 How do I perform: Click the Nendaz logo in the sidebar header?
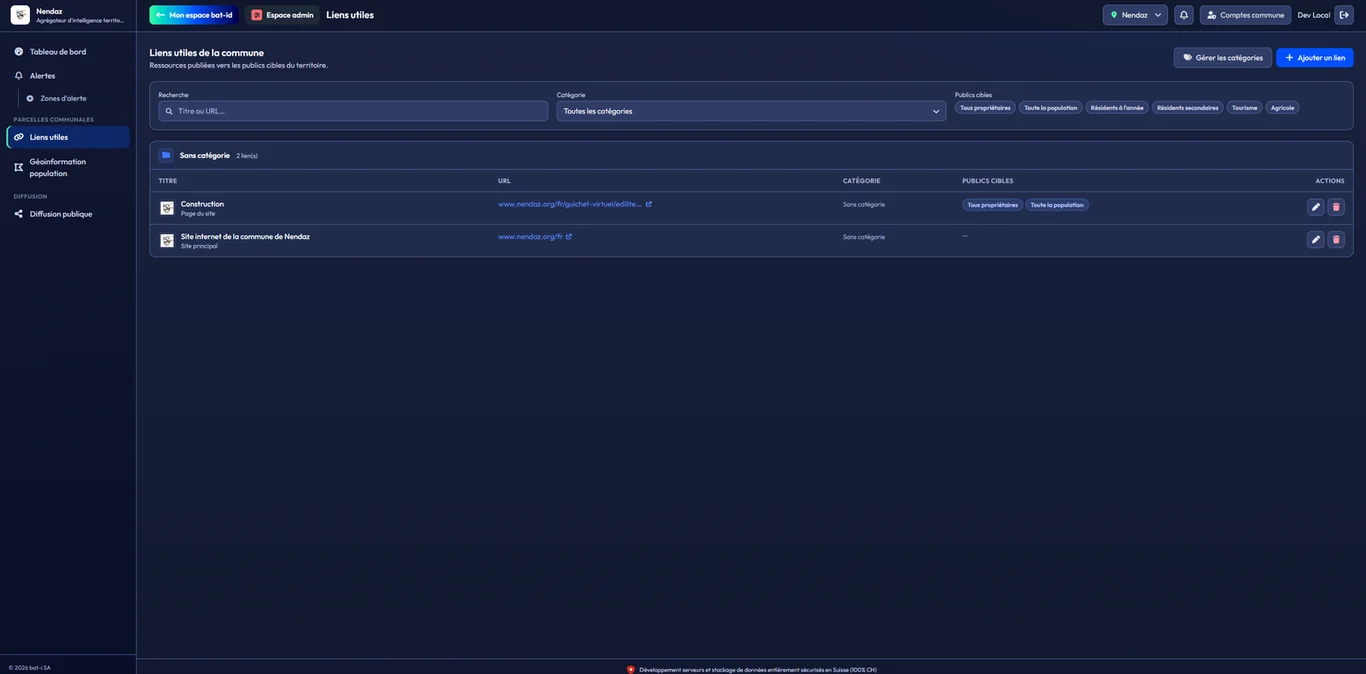tap(20, 15)
